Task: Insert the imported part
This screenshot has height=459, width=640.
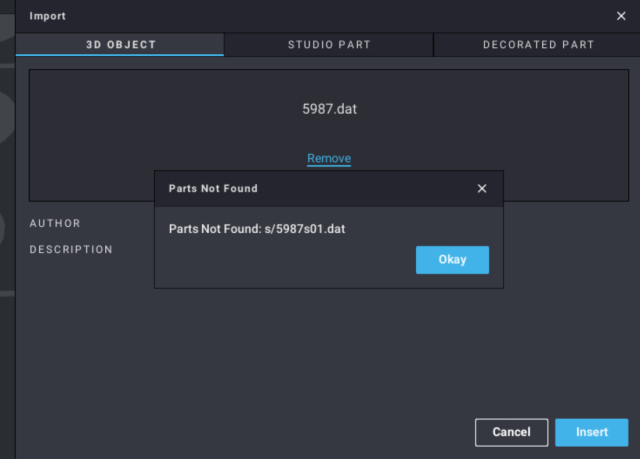Action: (592, 432)
